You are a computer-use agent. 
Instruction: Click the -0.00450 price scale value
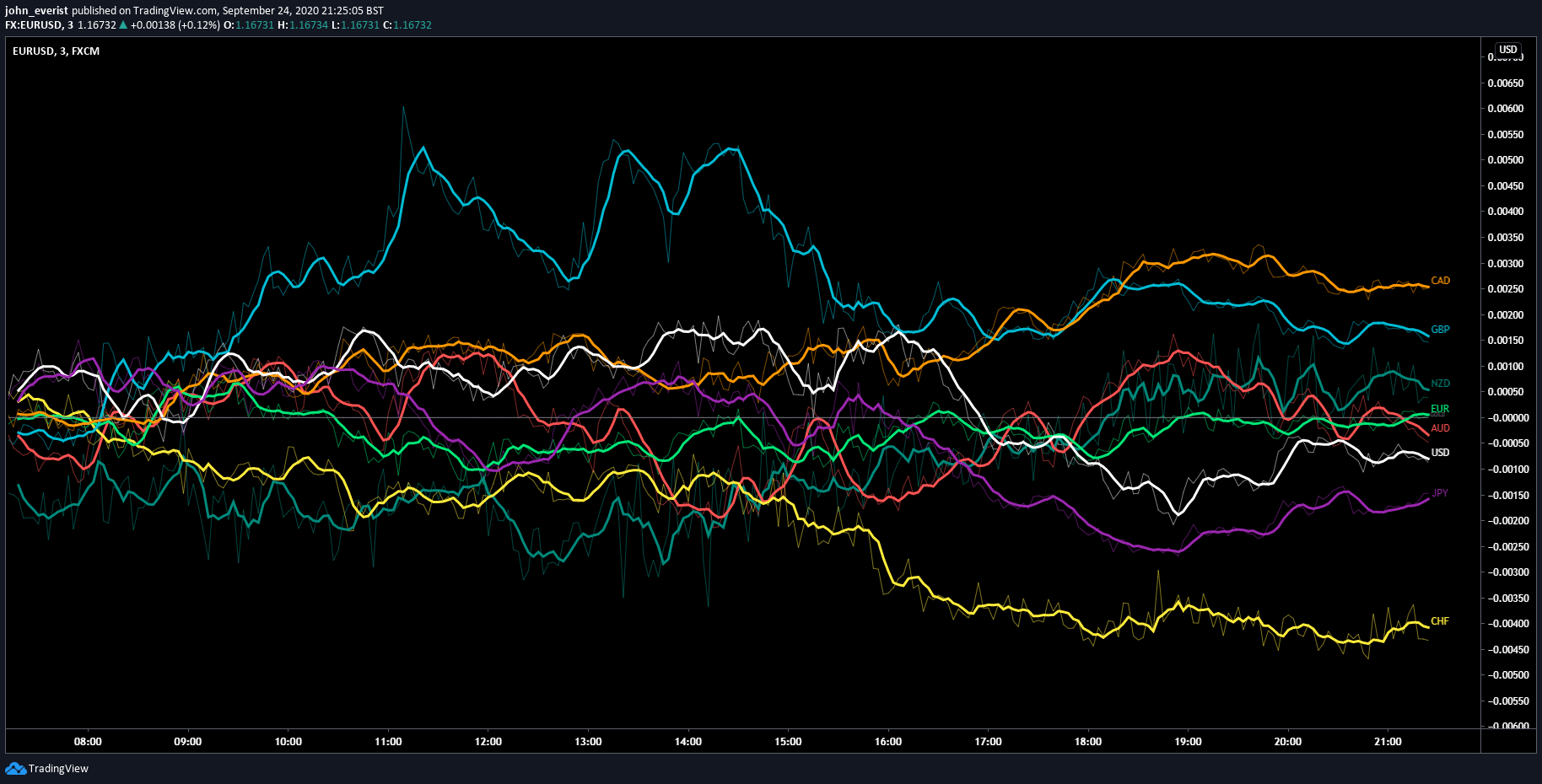pyautogui.click(x=1507, y=650)
